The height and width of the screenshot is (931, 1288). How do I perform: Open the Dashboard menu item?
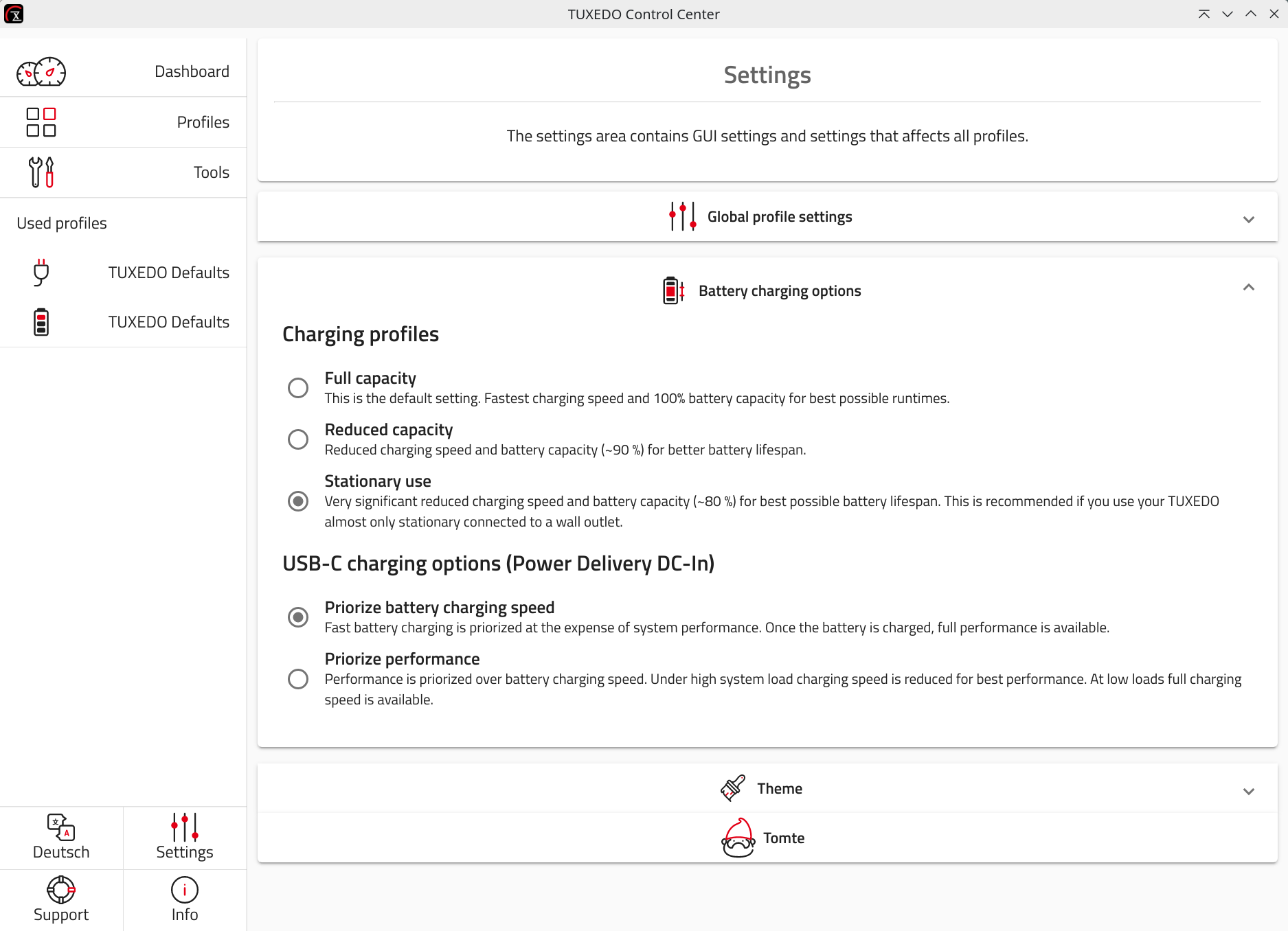123,71
